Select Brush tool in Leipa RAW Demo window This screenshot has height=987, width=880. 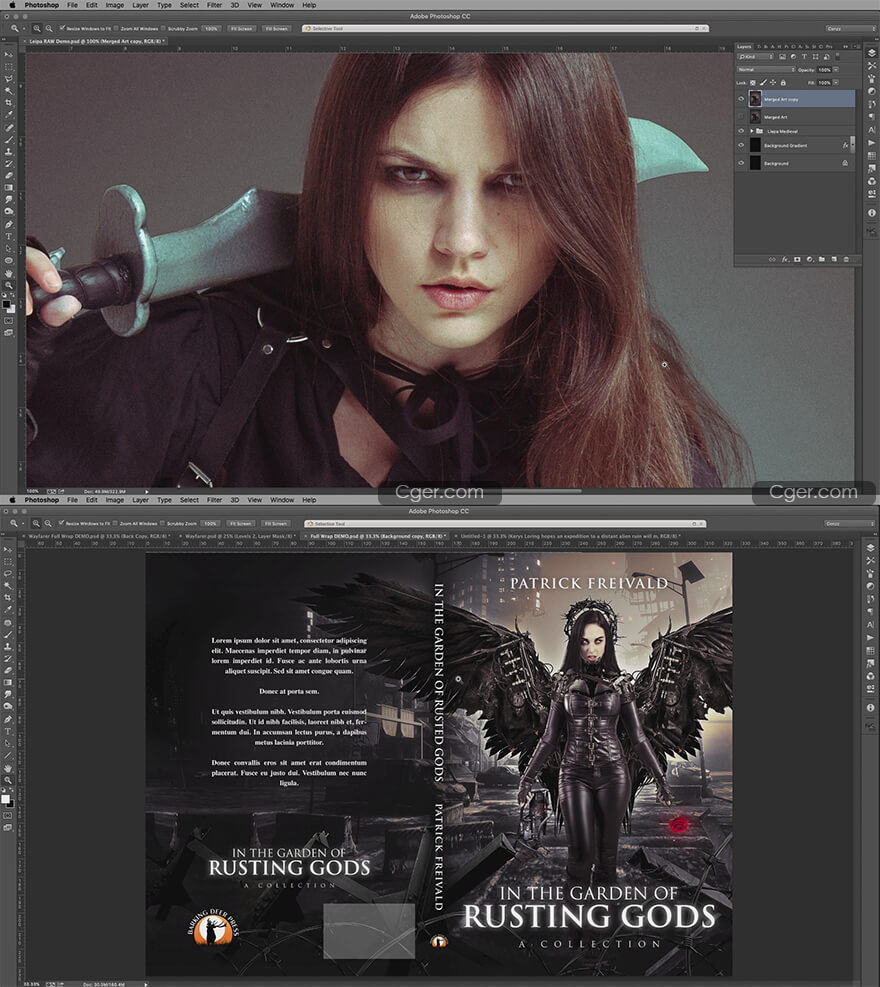coord(8,140)
